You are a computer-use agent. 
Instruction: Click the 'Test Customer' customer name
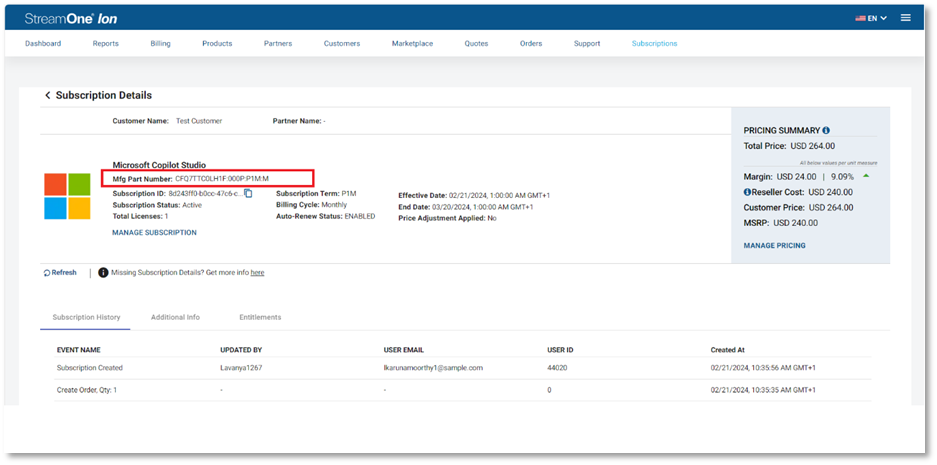click(x=199, y=121)
